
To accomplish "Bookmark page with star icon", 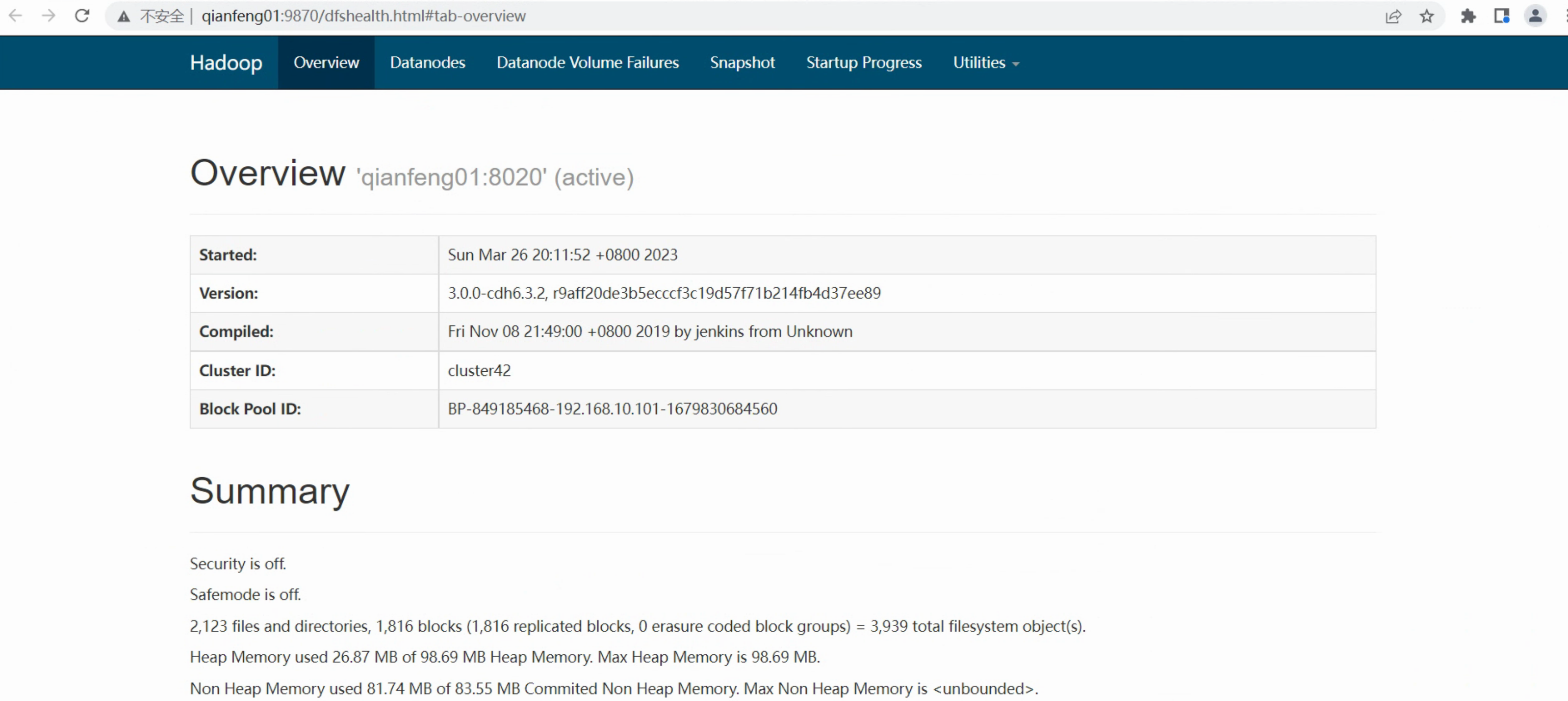I will (1426, 17).
